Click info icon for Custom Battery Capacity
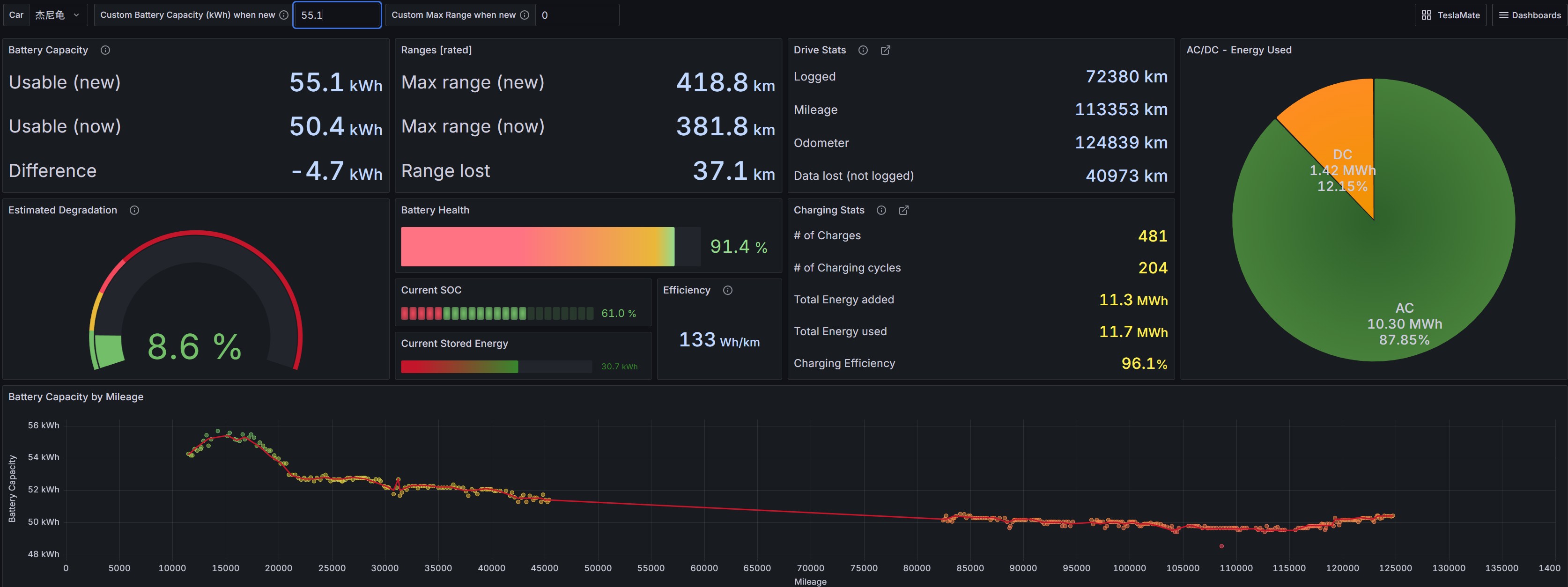Viewport: 1568px width, 587px height. point(284,15)
